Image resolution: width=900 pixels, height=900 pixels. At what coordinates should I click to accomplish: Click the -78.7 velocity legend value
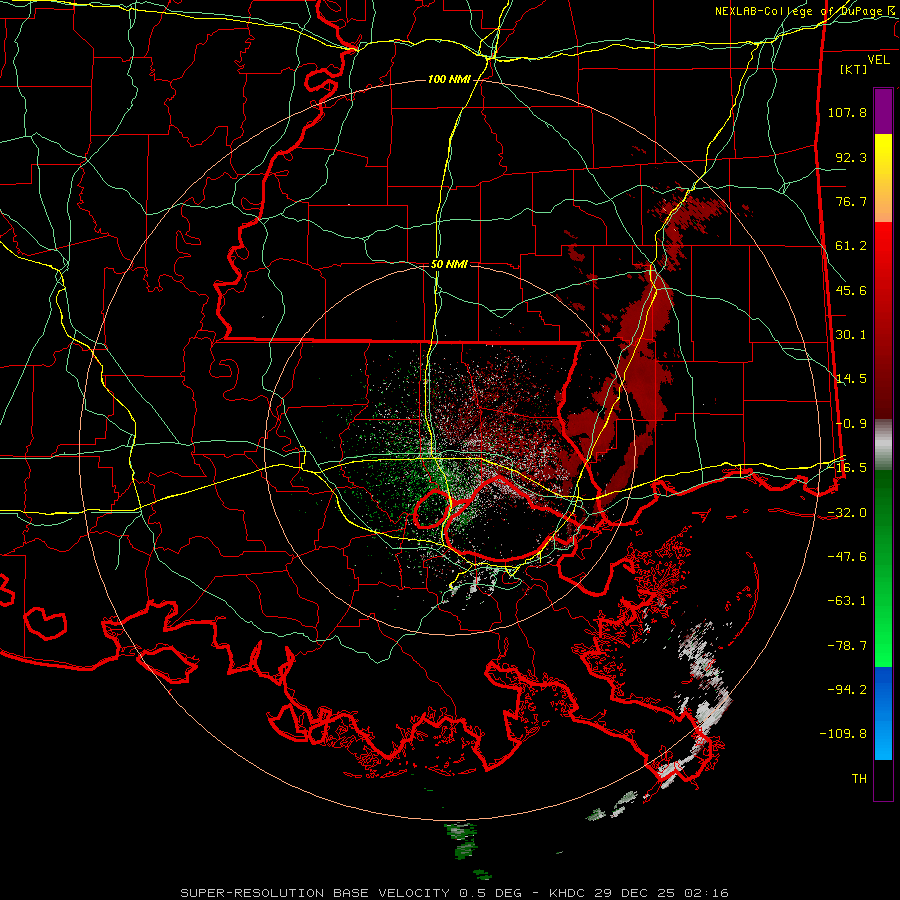pos(847,646)
